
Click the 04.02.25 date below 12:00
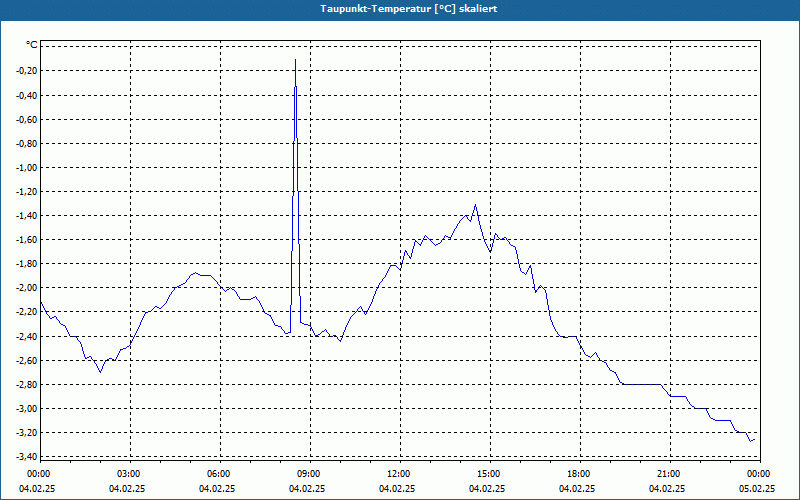397,489
